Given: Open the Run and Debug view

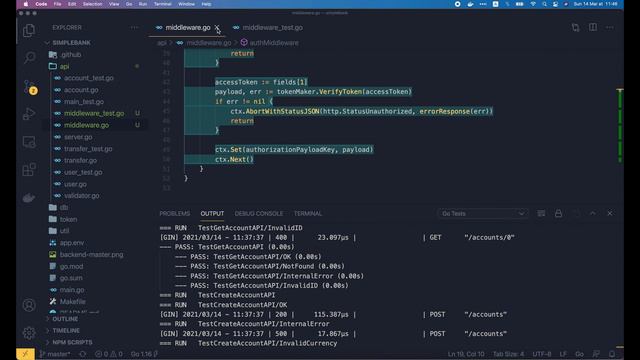Looking at the screenshot, I should click(29, 114).
